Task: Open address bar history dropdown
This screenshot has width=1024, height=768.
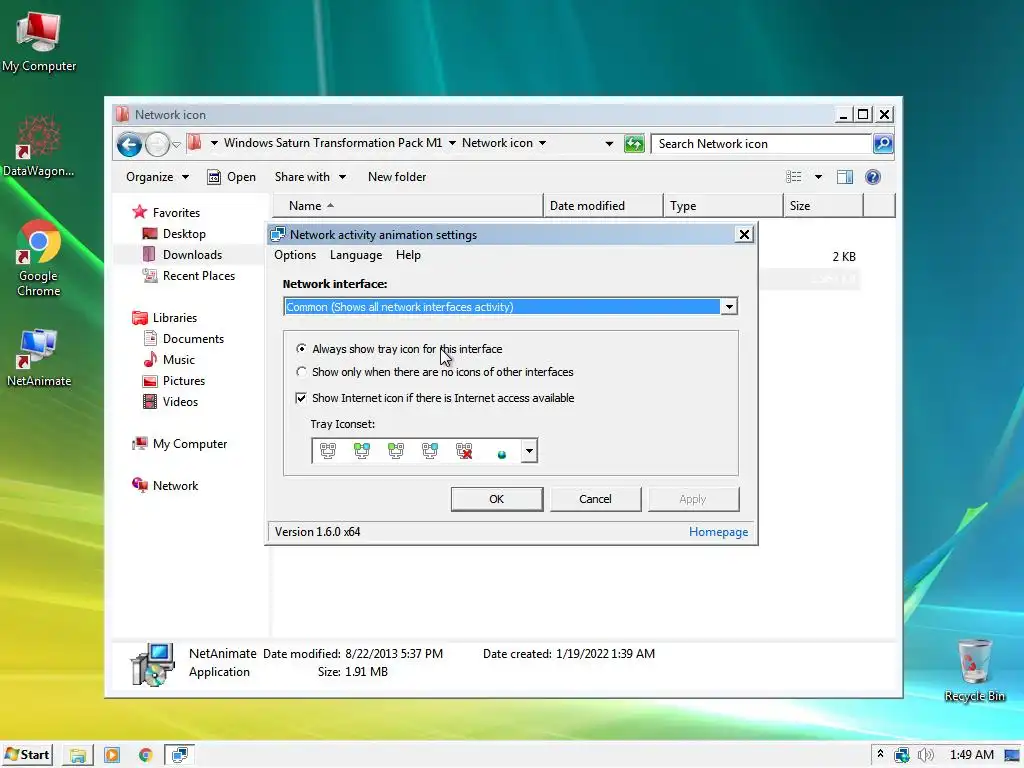Action: (x=609, y=144)
